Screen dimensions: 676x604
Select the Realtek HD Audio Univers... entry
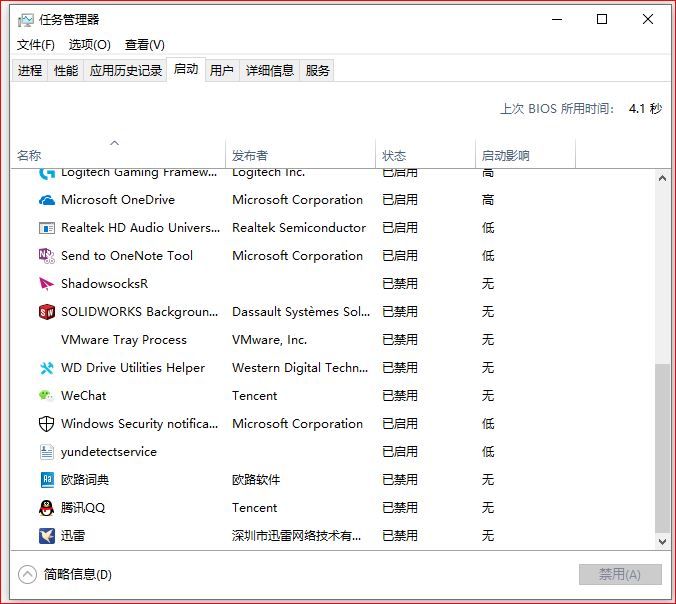[141, 228]
